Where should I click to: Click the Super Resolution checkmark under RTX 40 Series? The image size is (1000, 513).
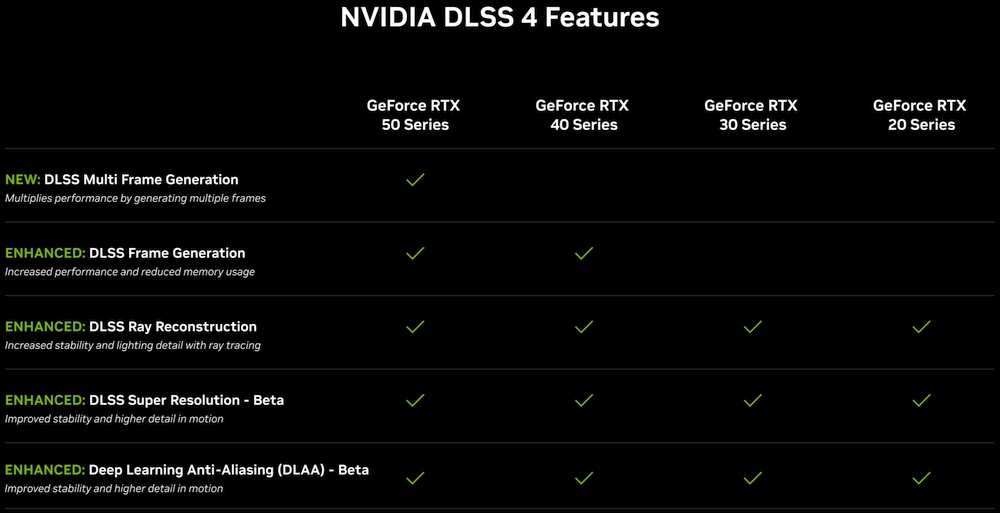584,400
